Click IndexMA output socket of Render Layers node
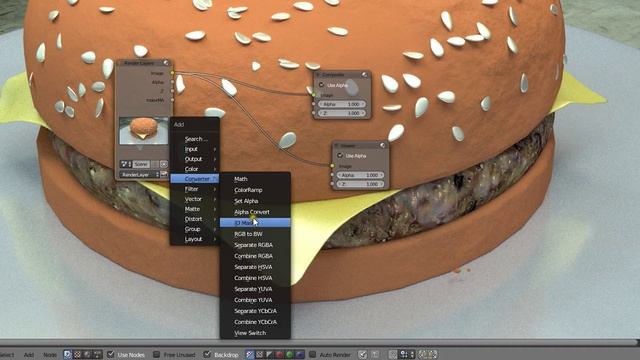 [172, 100]
